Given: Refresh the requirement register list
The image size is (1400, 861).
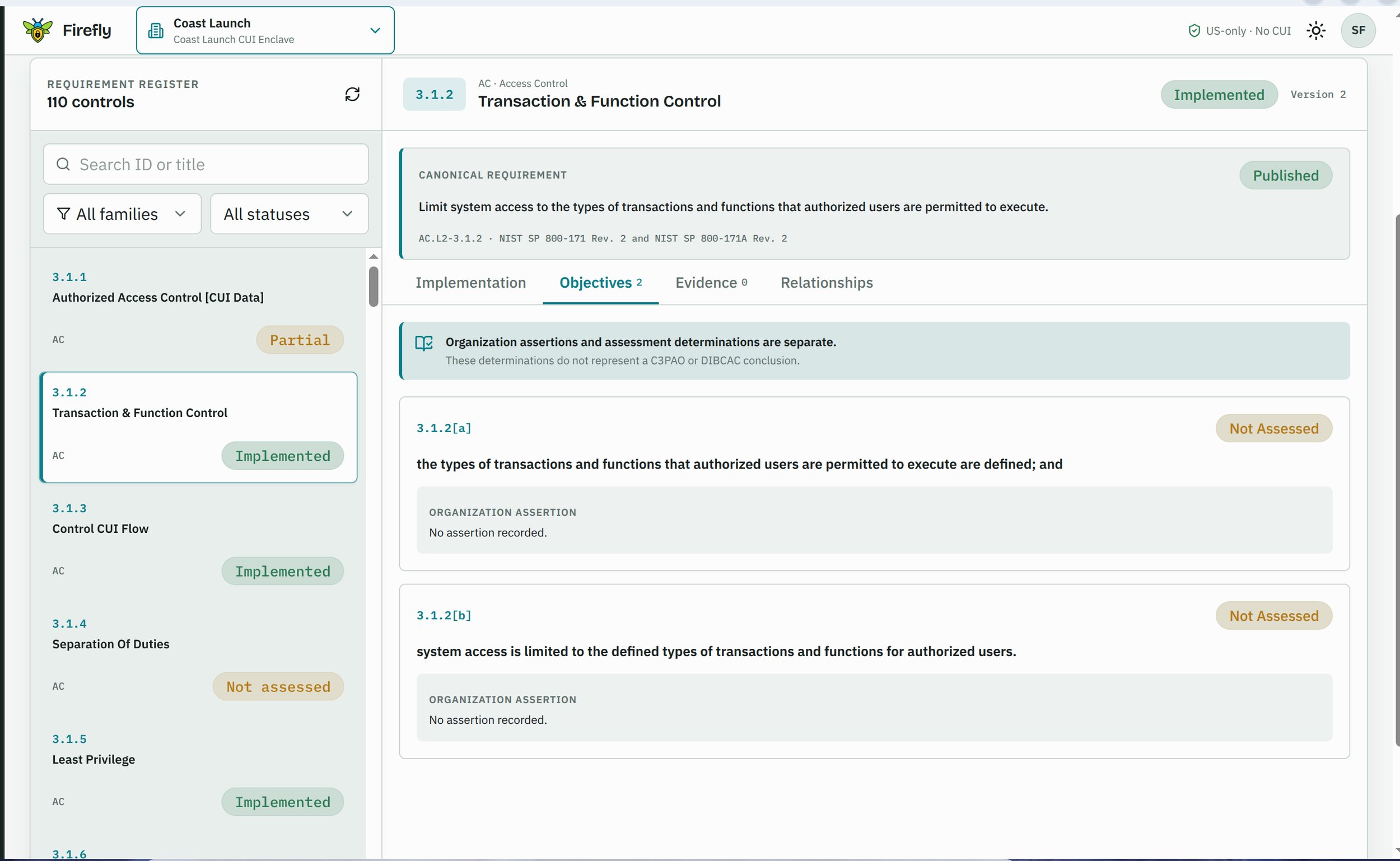Looking at the screenshot, I should tap(352, 94).
